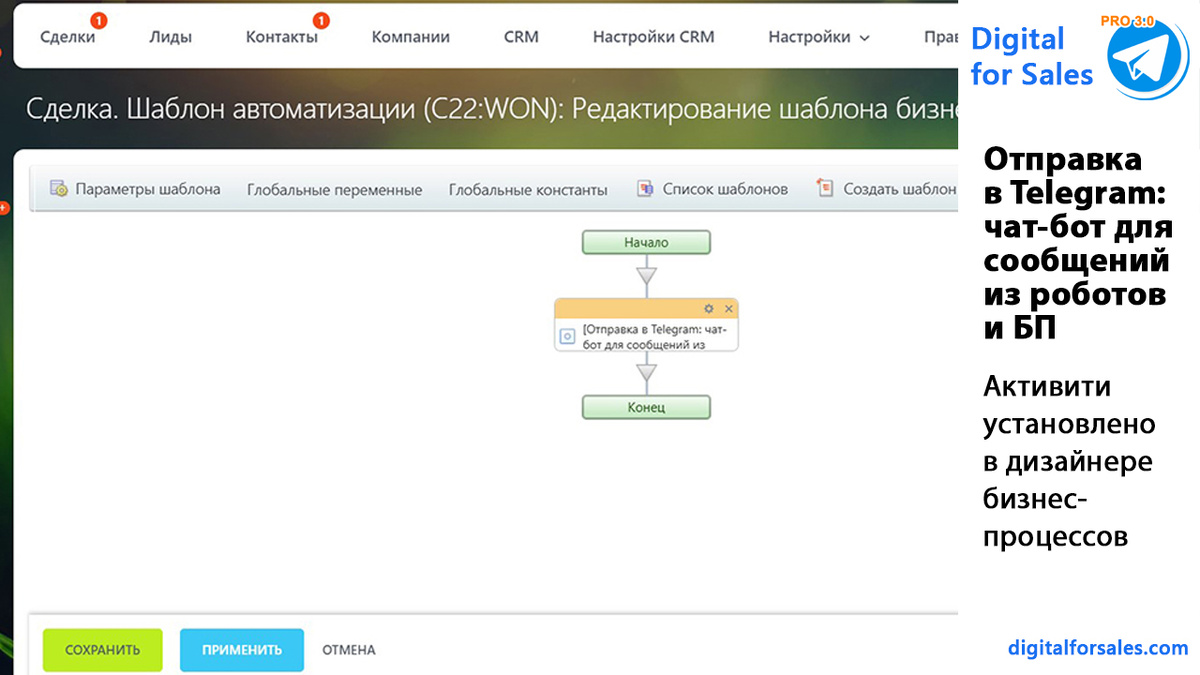Click the arrow below Начало
Viewport: 1200px width, 675px height.
click(x=647, y=274)
